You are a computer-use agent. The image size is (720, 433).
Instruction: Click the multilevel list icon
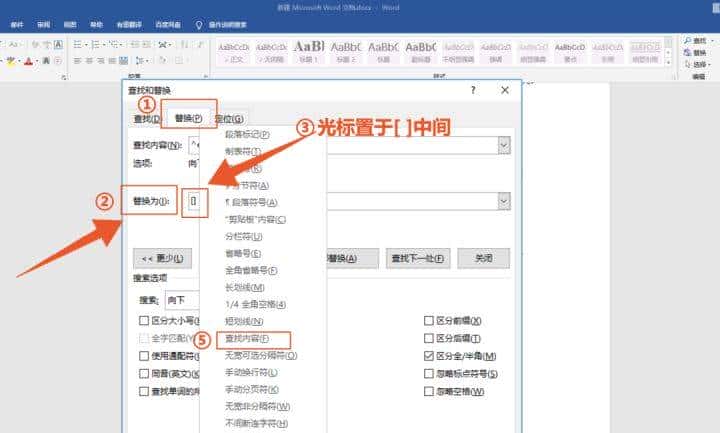pos(113,45)
